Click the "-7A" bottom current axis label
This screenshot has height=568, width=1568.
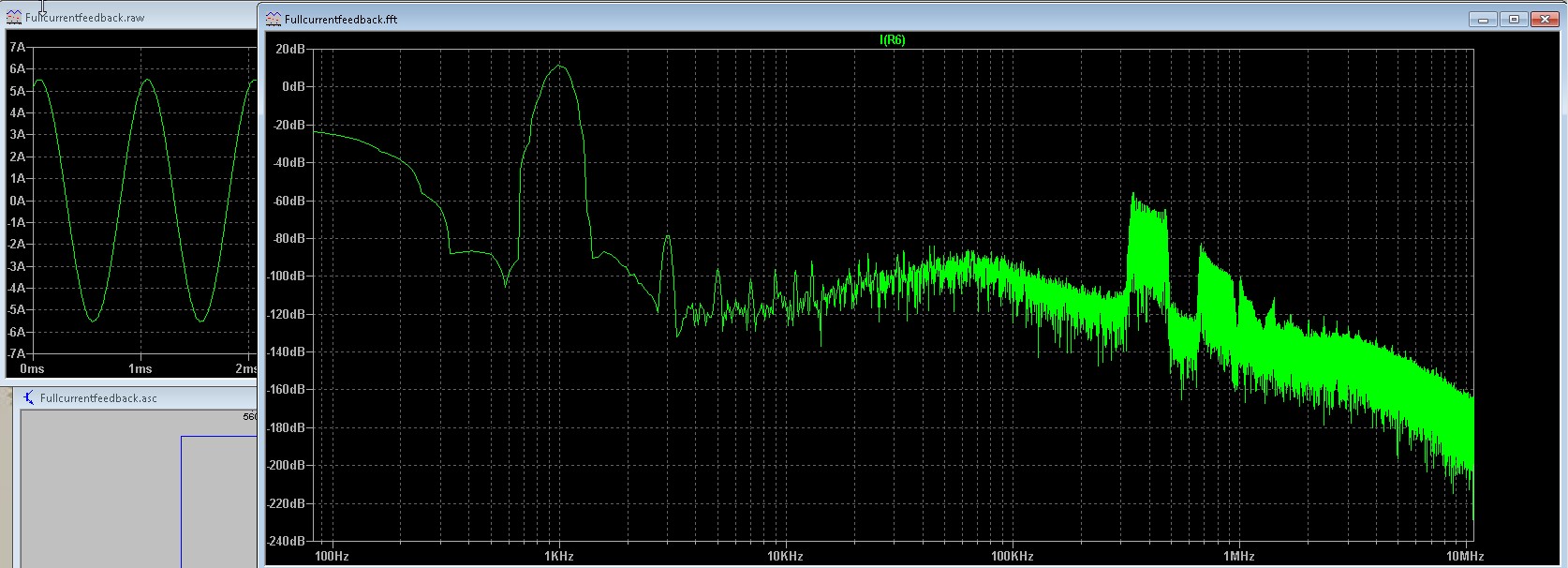click(x=16, y=353)
